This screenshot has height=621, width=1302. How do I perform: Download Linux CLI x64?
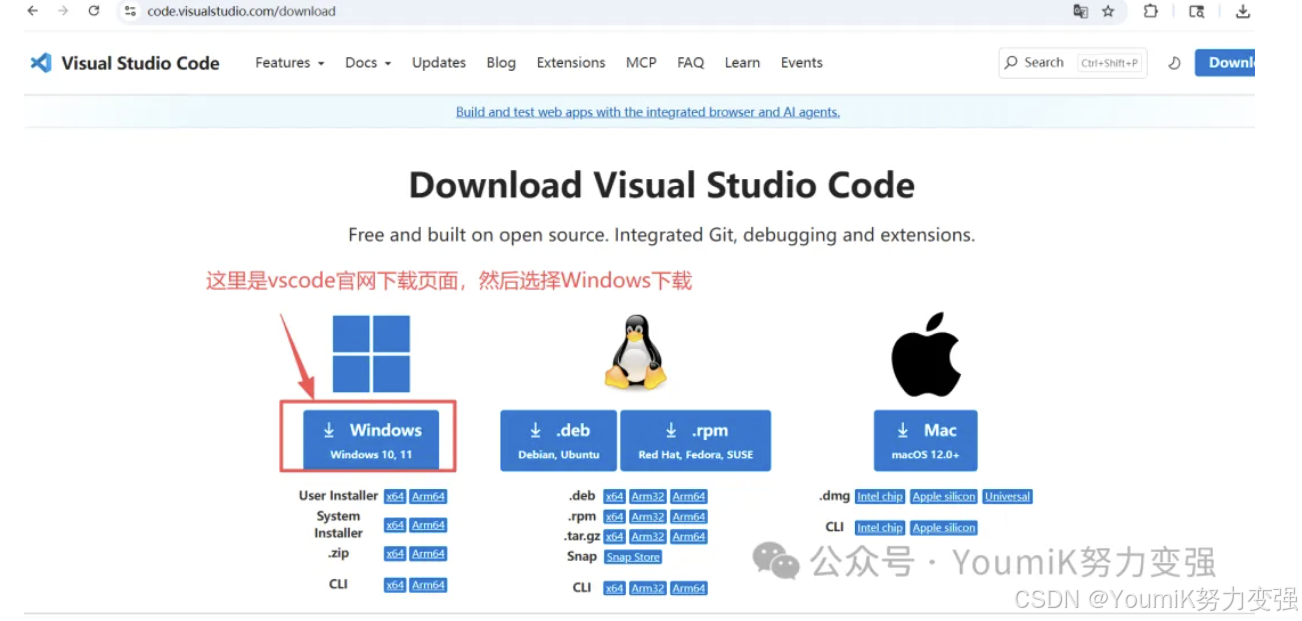coord(615,588)
